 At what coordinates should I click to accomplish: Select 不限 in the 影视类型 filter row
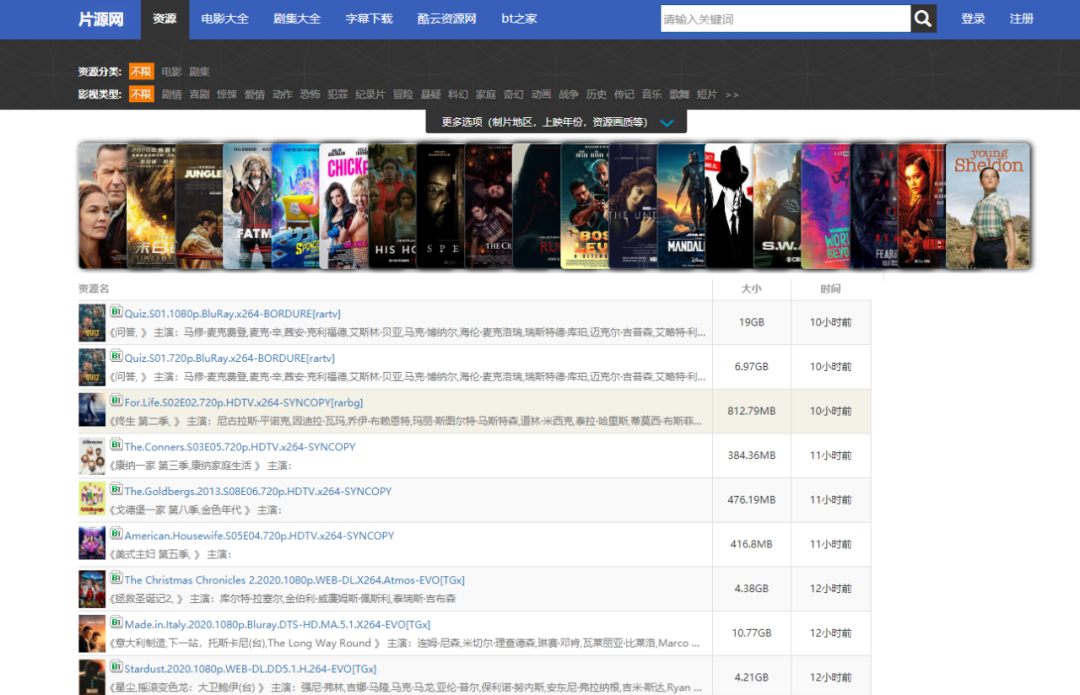141,94
